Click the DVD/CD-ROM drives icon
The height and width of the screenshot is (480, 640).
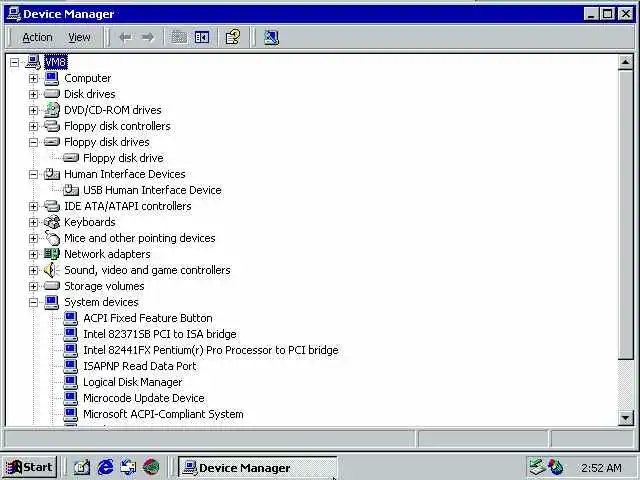(x=52, y=110)
